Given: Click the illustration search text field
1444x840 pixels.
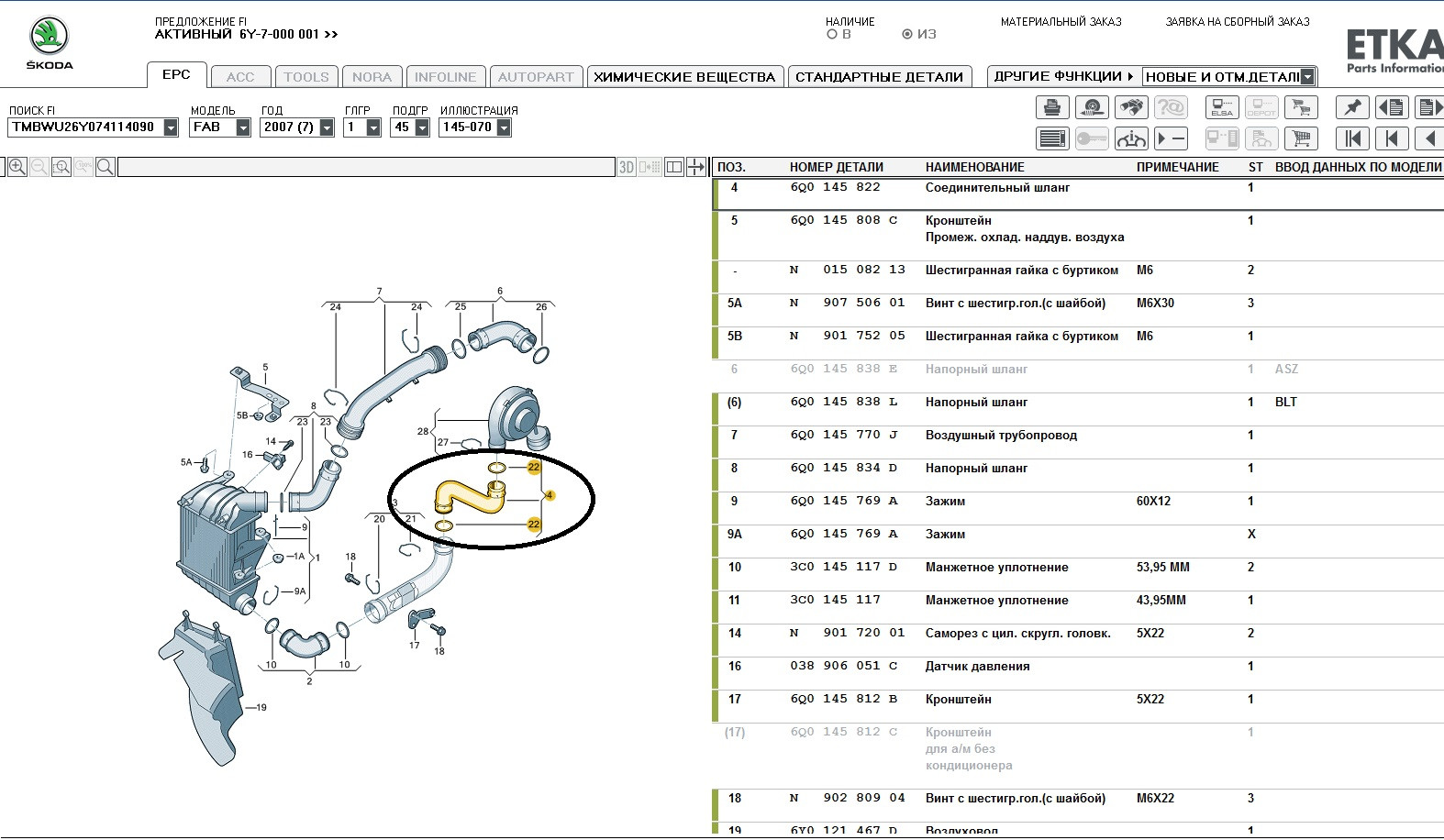Looking at the screenshot, I should pos(366,167).
